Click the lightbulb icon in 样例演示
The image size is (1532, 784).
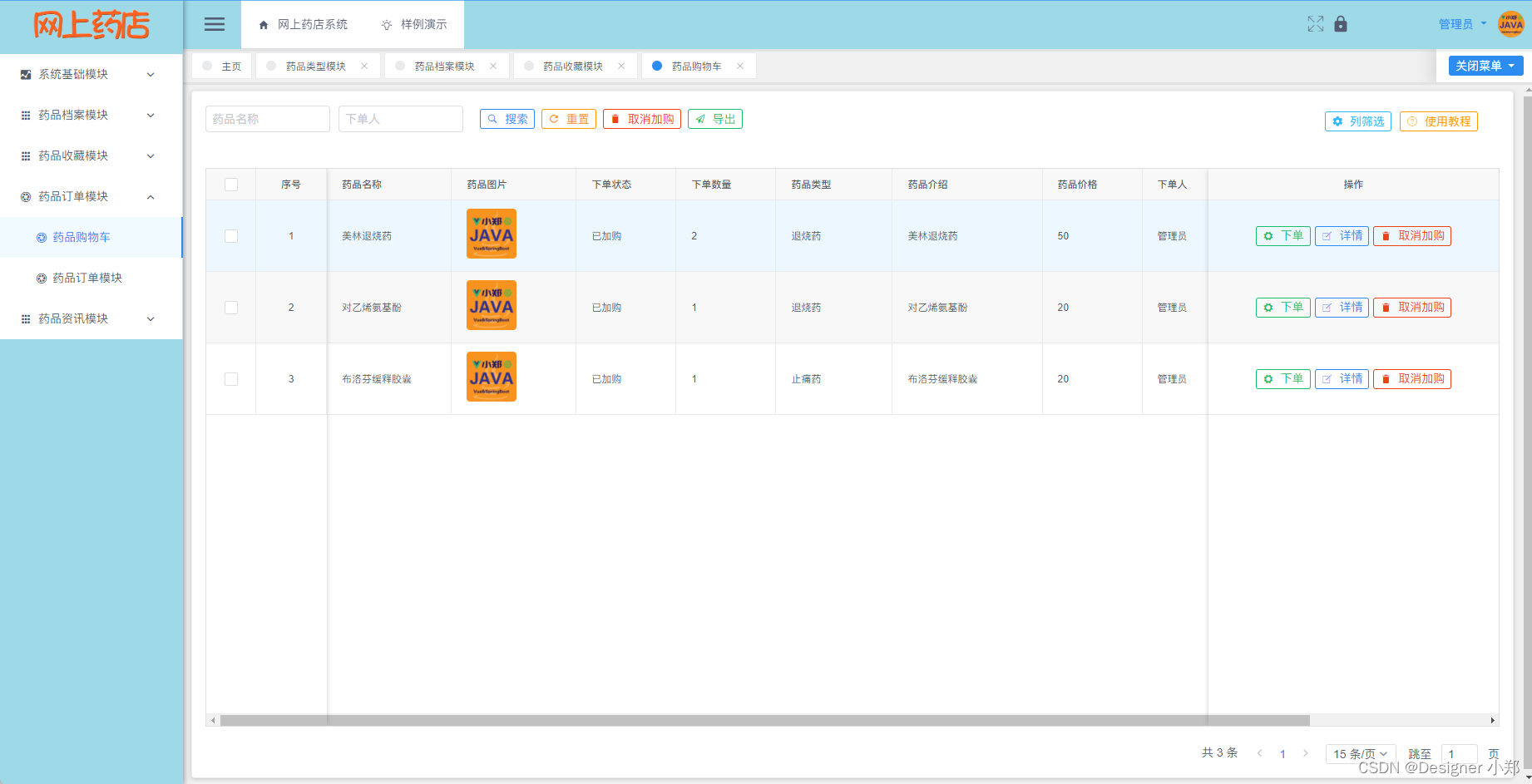[387, 25]
